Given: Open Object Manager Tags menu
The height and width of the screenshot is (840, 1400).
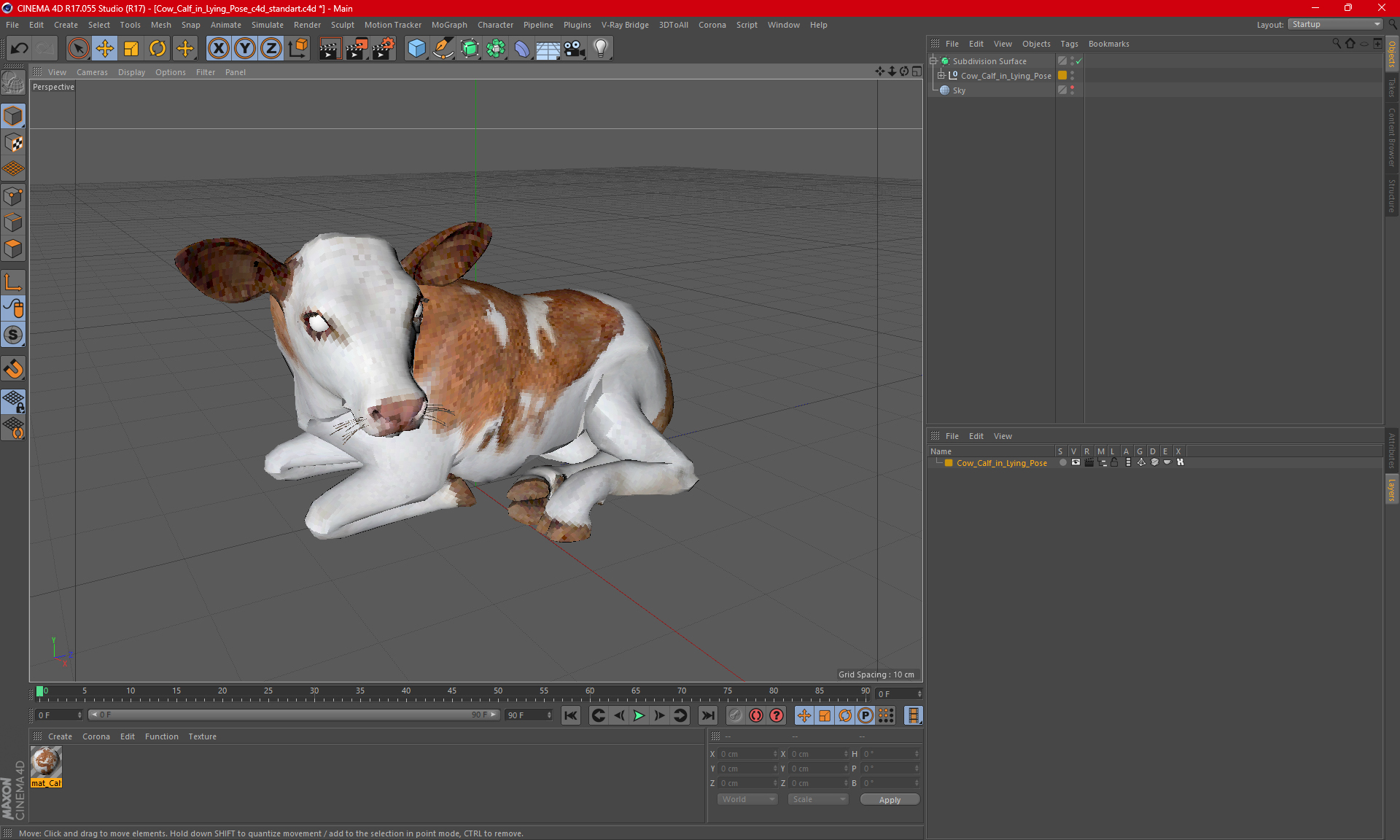Looking at the screenshot, I should [1069, 44].
